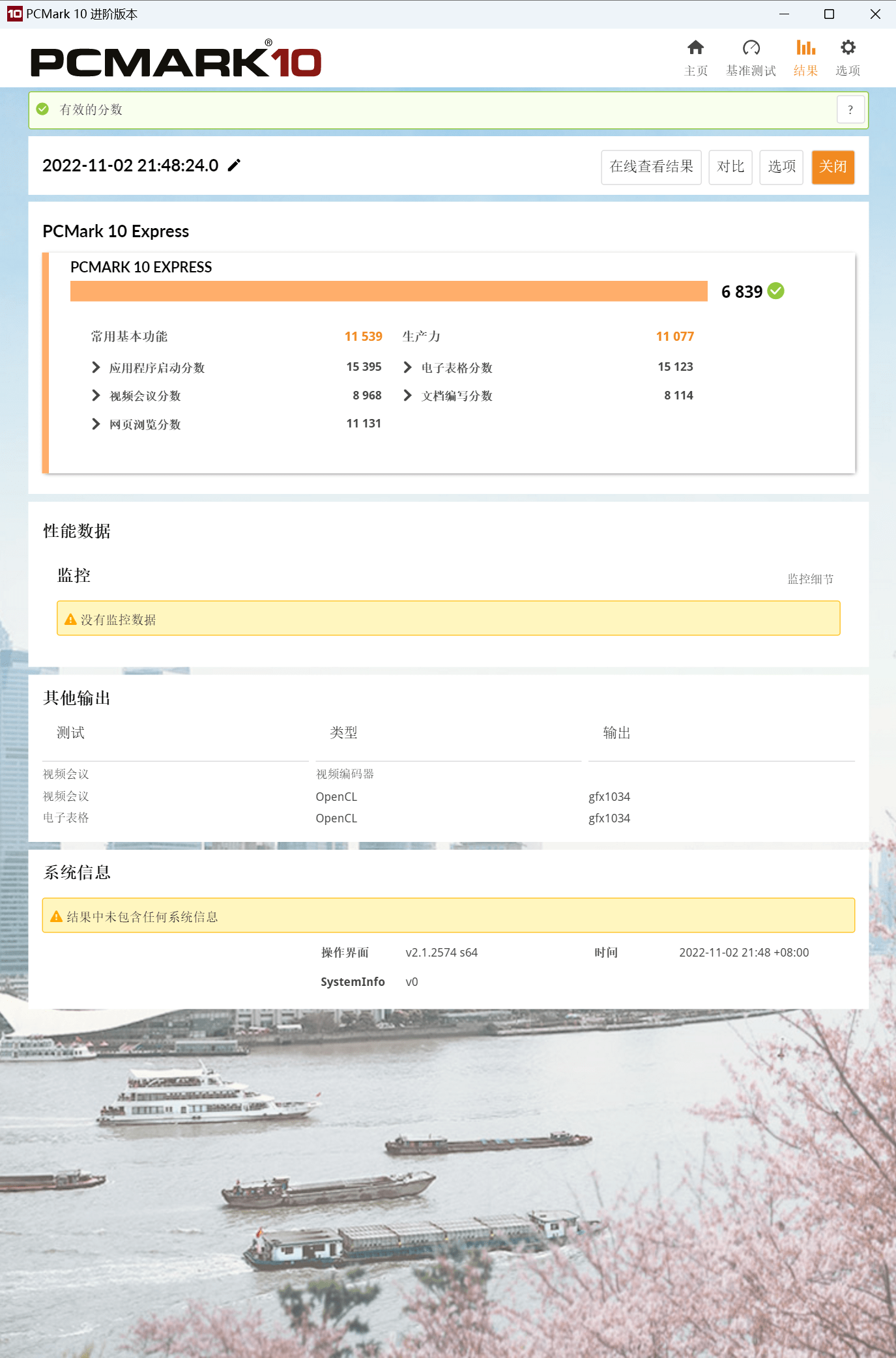Click version text v2.1.2574 s64
896x1358 pixels.
pos(441,952)
